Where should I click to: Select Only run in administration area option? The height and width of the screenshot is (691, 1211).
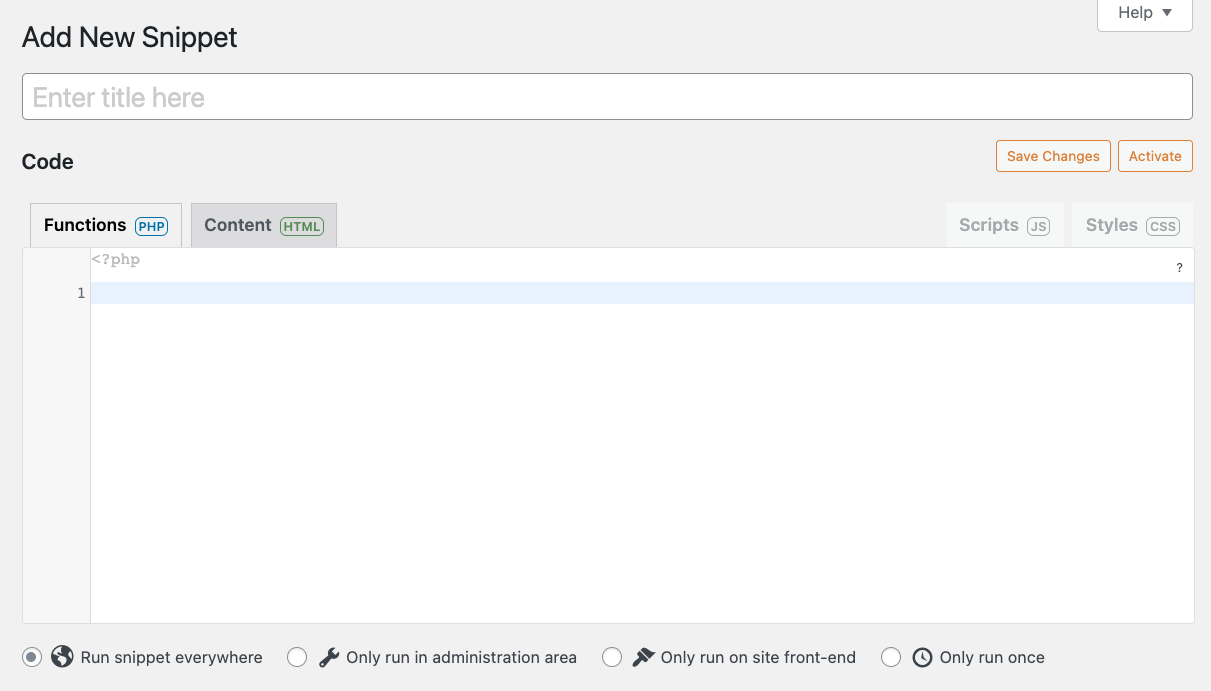[297, 657]
